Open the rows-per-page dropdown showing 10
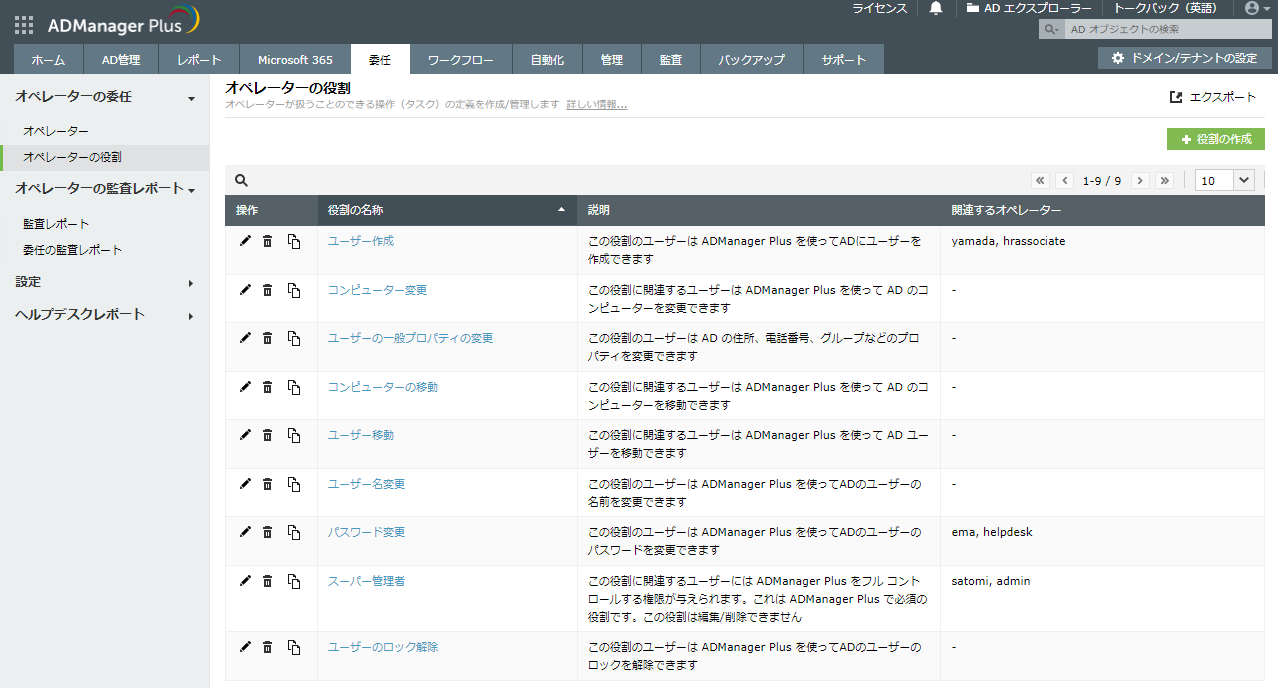The height and width of the screenshot is (688, 1278). pos(1225,181)
